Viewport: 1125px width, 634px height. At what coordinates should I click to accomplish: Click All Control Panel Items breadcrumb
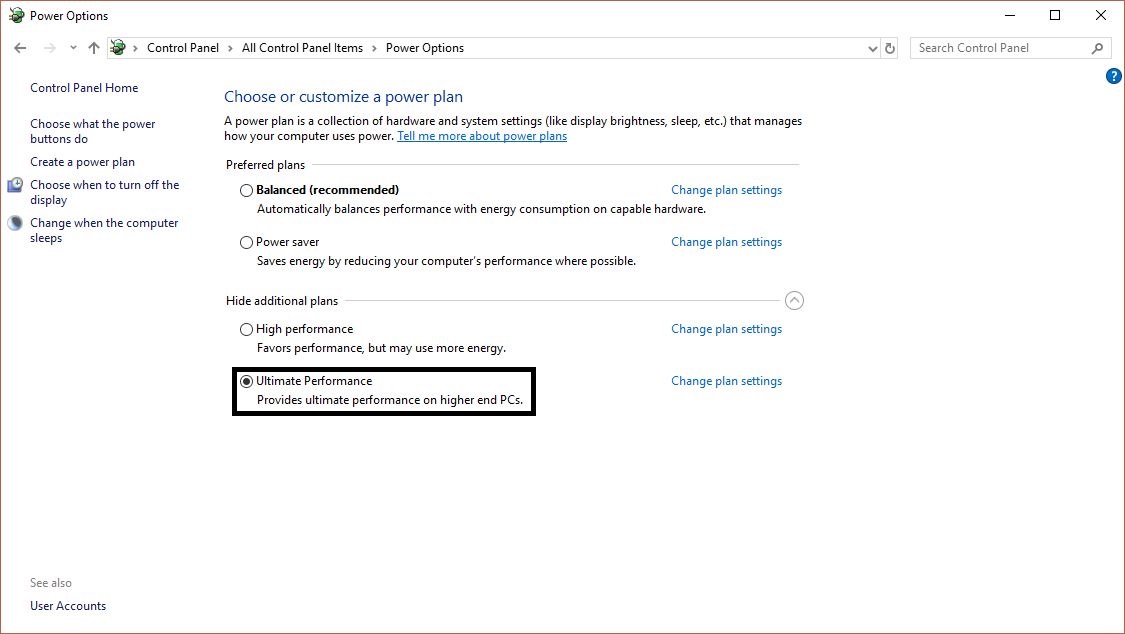[302, 48]
